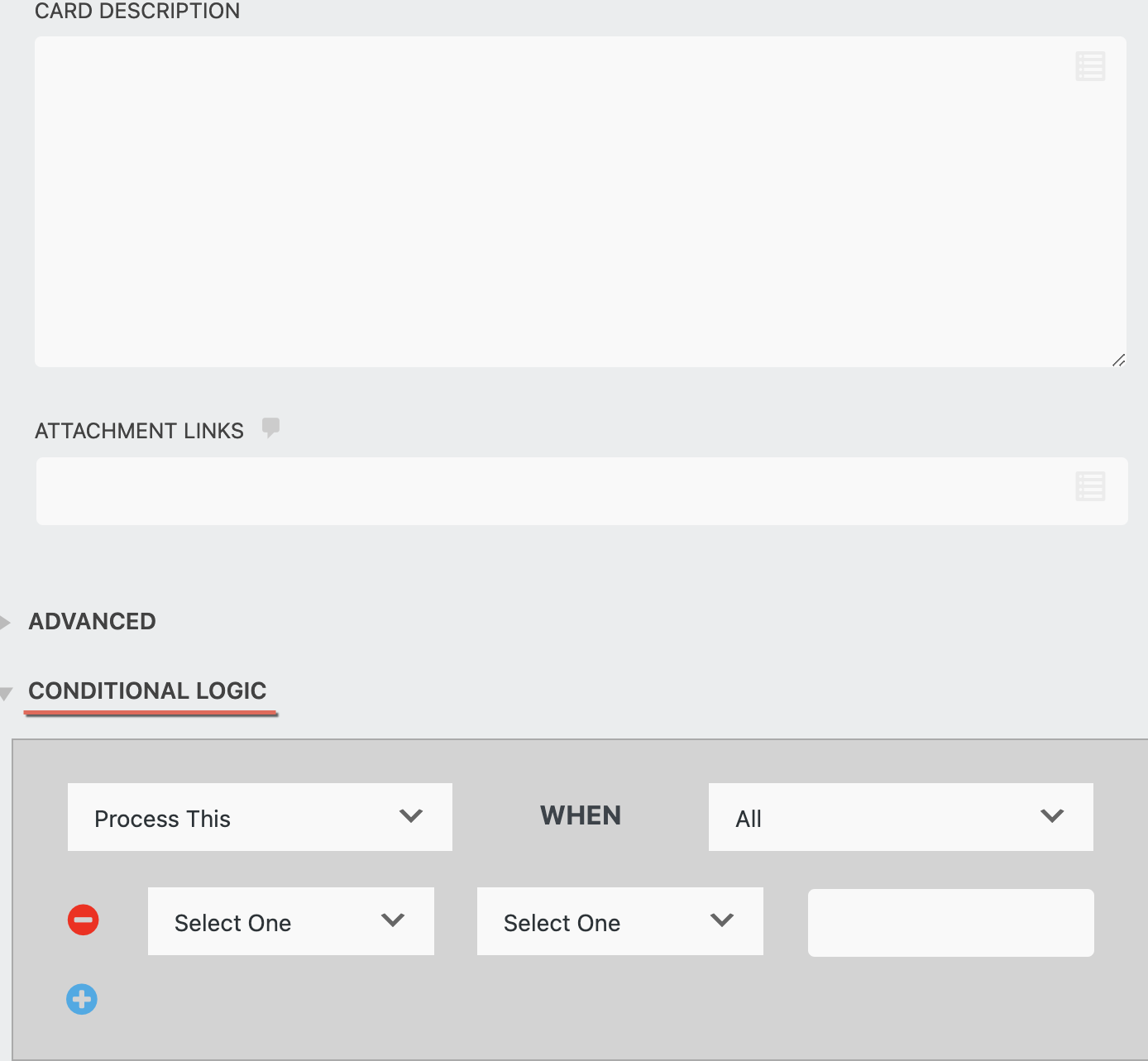Click the empty condition value field
Screen dimensions: 1148x1061
(950, 923)
